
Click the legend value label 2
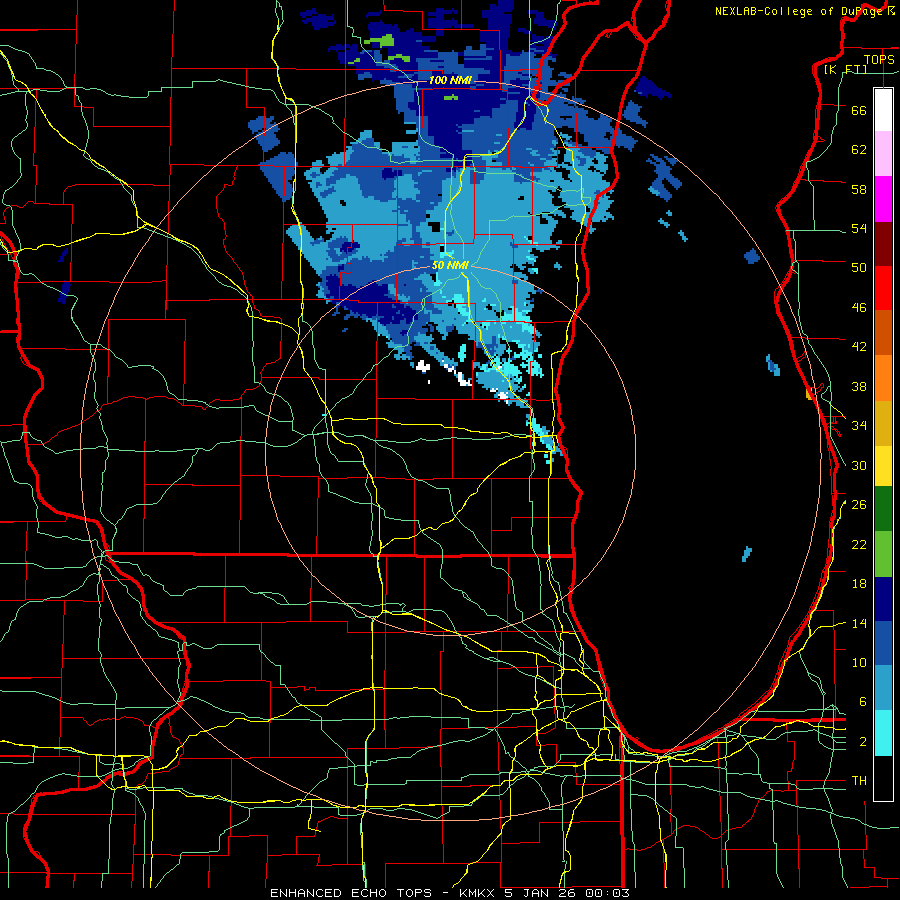pyautogui.click(x=863, y=742)
